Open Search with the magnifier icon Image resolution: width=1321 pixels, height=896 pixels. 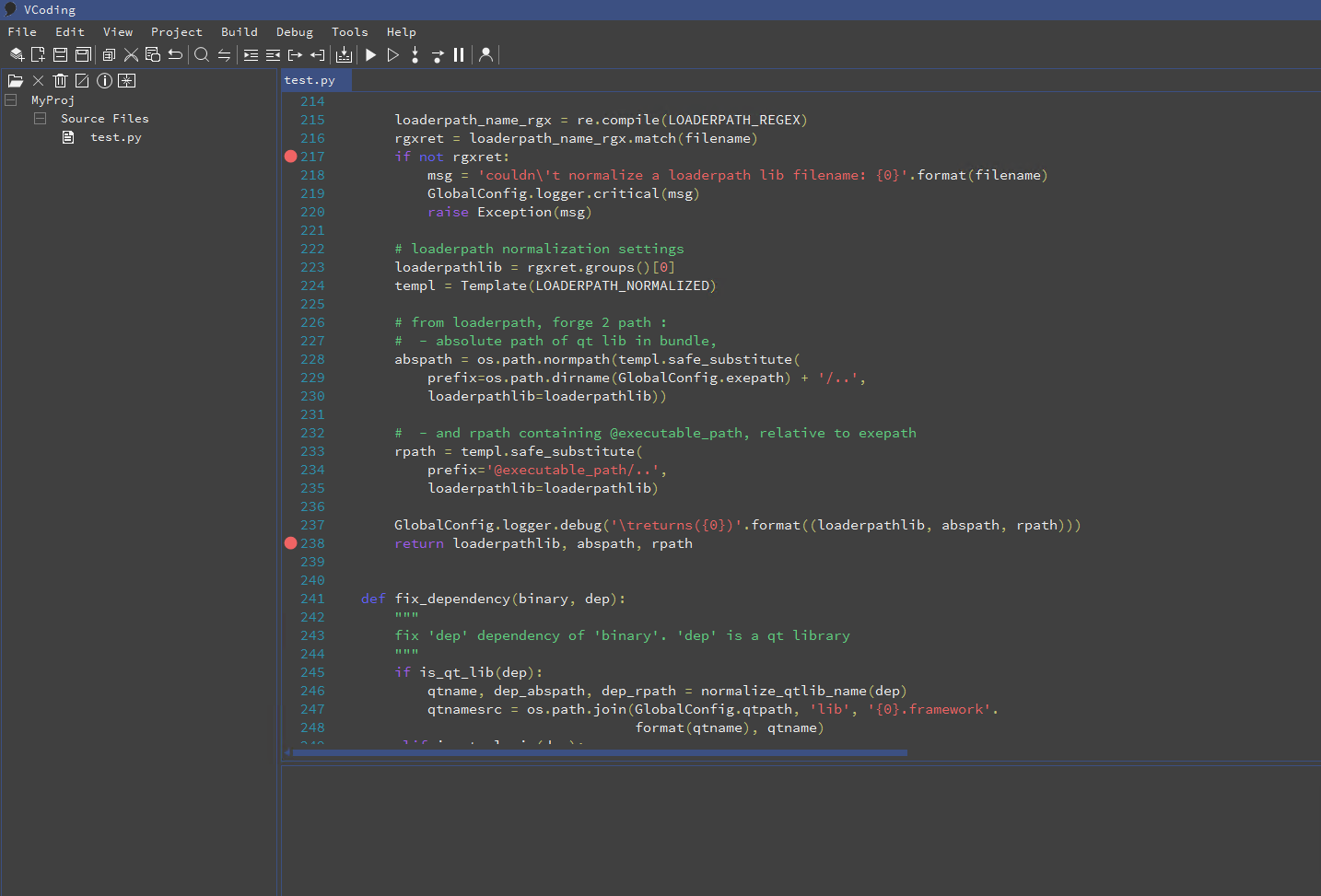(x=202, y=55)
